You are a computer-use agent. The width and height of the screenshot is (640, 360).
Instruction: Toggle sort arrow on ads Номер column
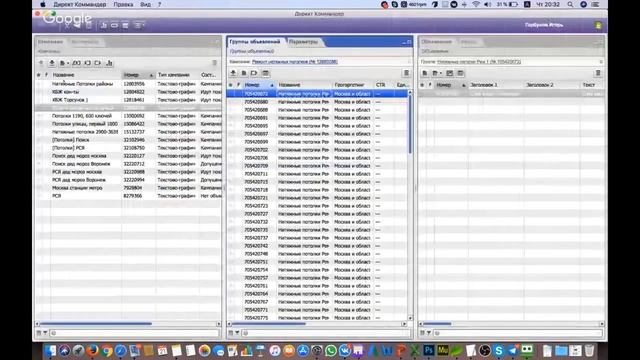click(x=464, y=85)
